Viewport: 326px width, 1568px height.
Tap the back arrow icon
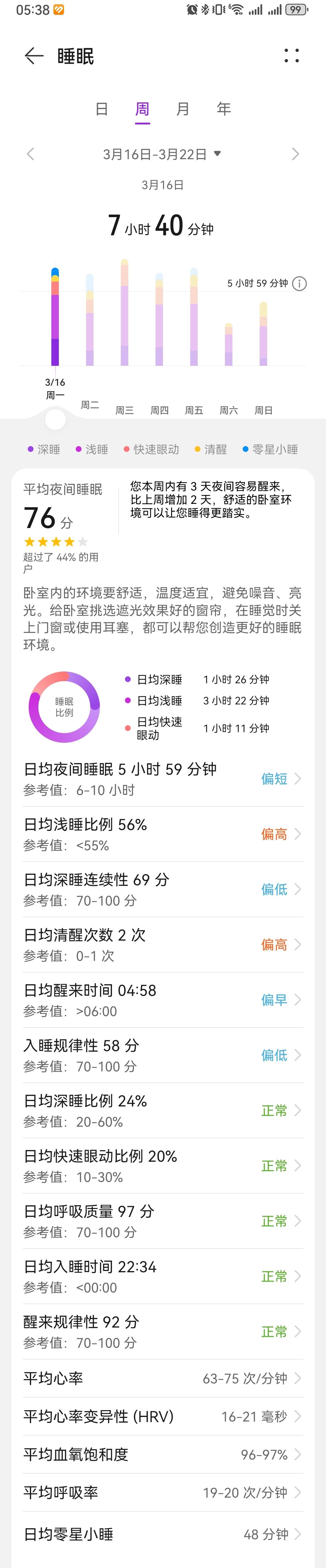tap(34, 56)
